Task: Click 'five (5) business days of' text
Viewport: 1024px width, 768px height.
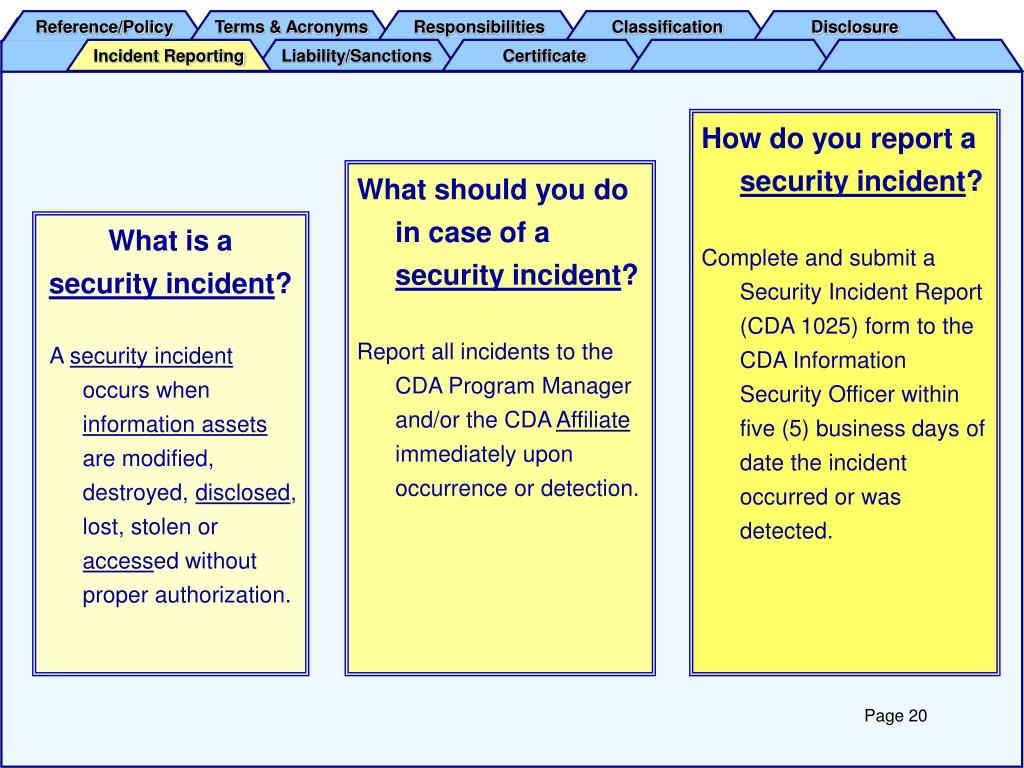Action: (x=862, y=428)
